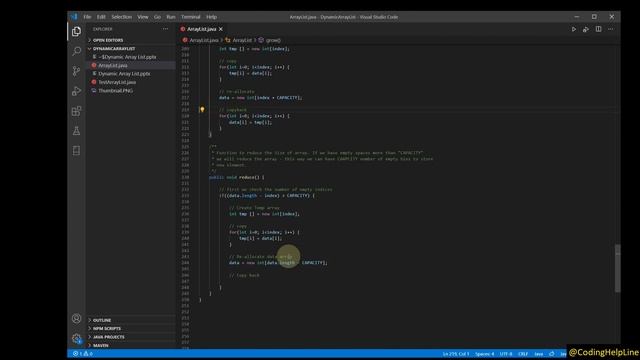Click line number 250 in the gutter
Image resolution: width=640 pixels, height=360 pixels.
pos(186,300)
